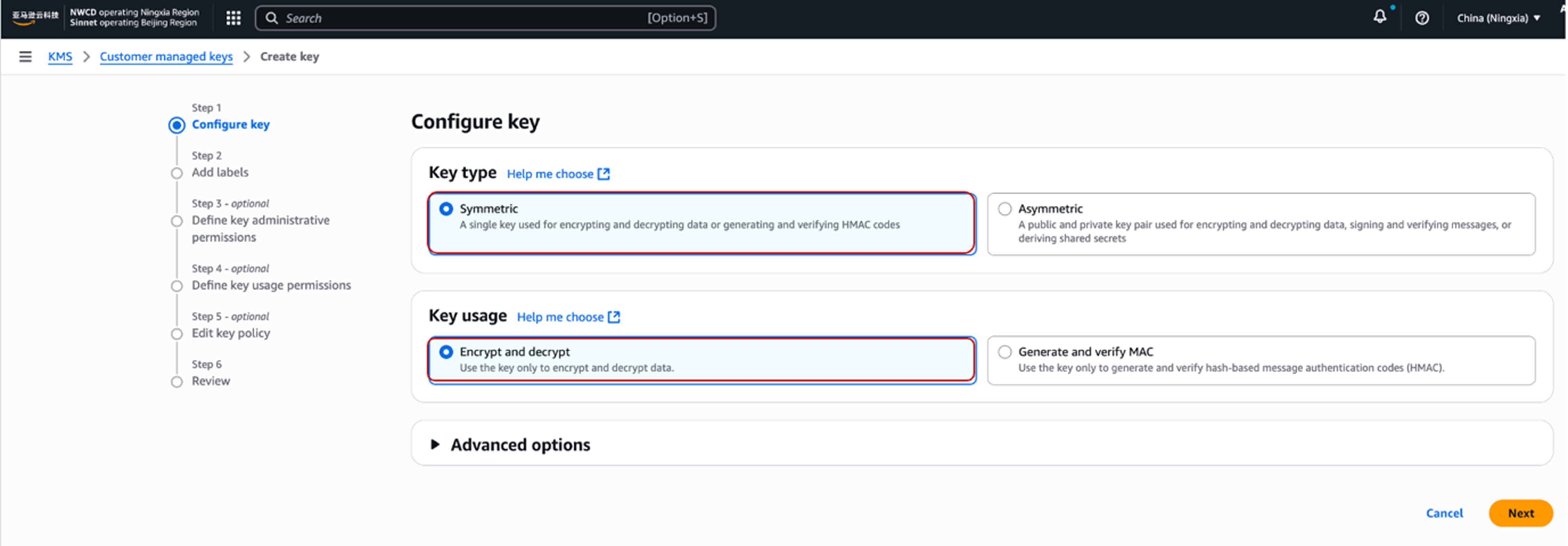The image size is (1568, 546).
Task: Open Key usage external link icon
Action: pyautogui.click(x=613, y=317)
